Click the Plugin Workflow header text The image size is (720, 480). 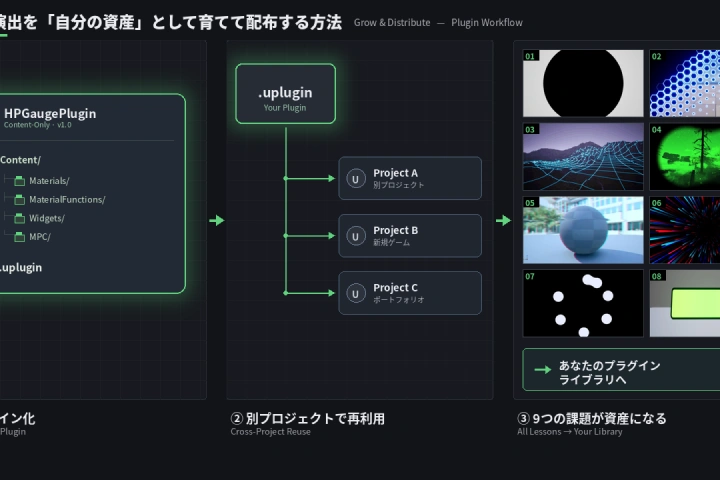pos(487,23)
